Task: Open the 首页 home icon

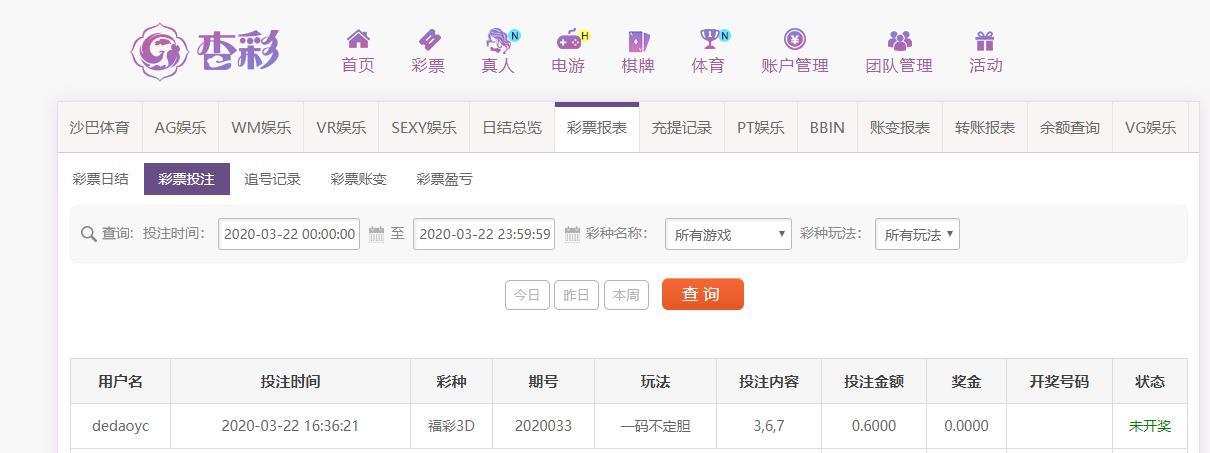Action: pos(358,40)
